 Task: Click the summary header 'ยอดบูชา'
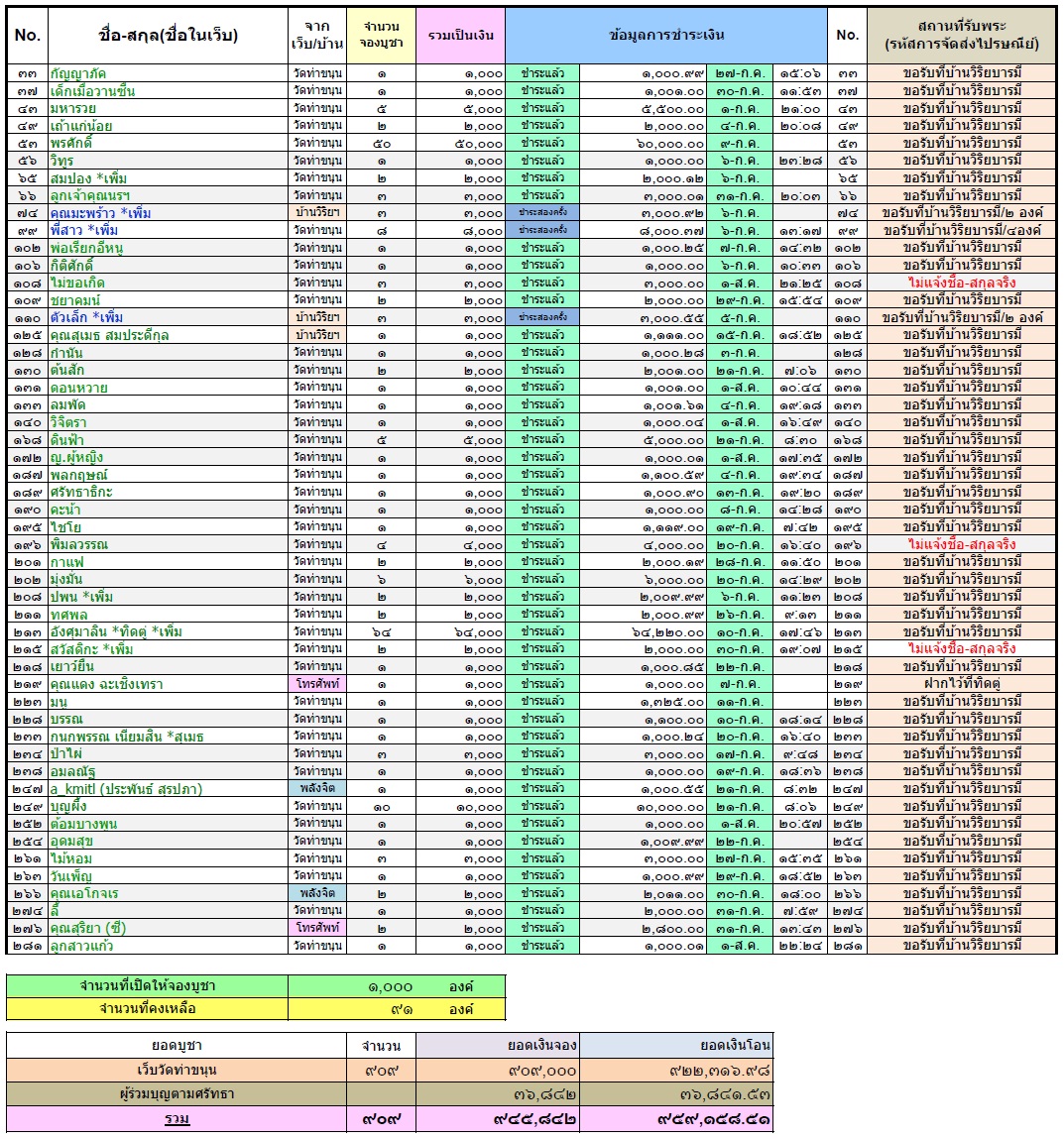coord(177,1045)
